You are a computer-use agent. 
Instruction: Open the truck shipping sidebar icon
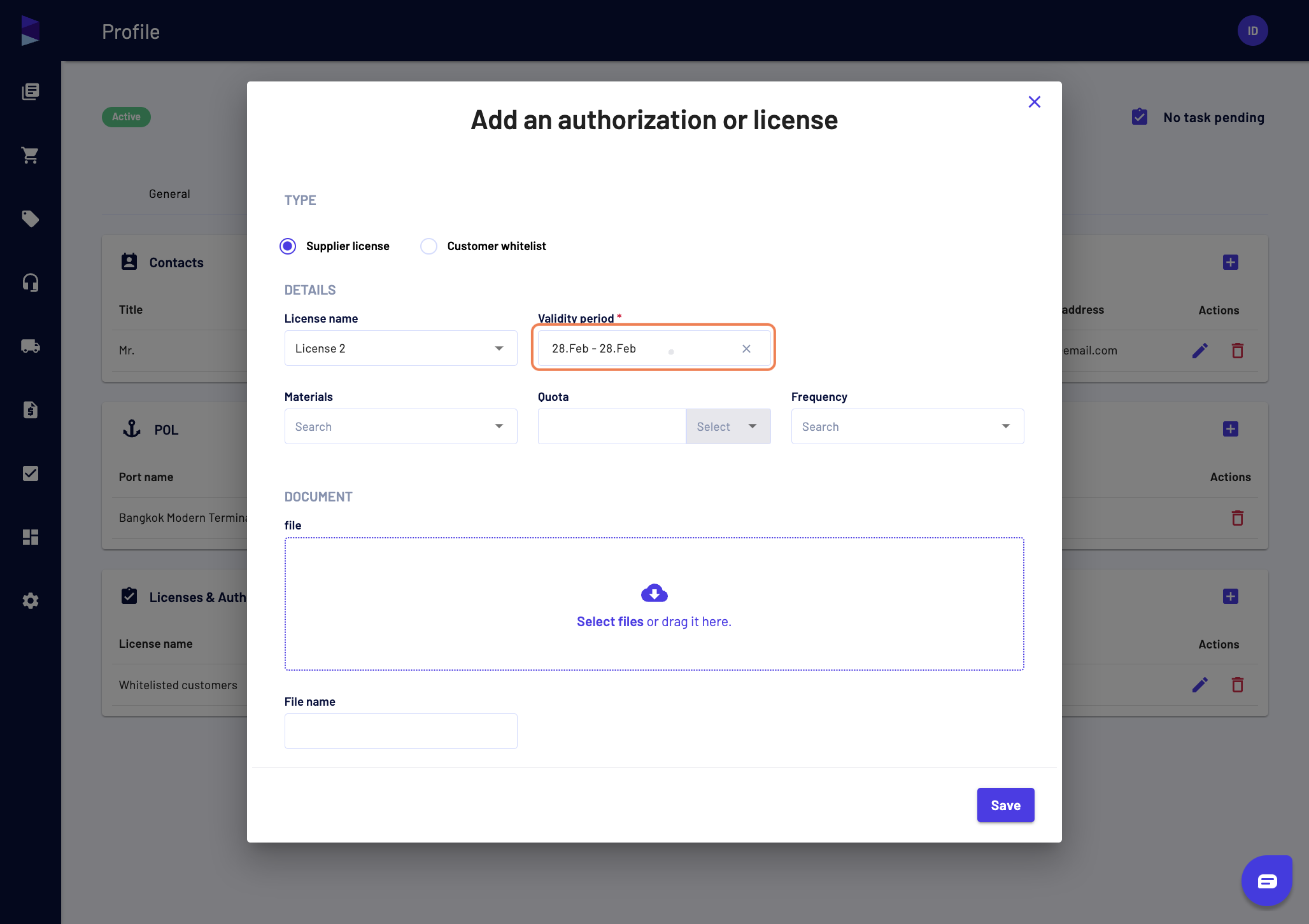point(31,346)
